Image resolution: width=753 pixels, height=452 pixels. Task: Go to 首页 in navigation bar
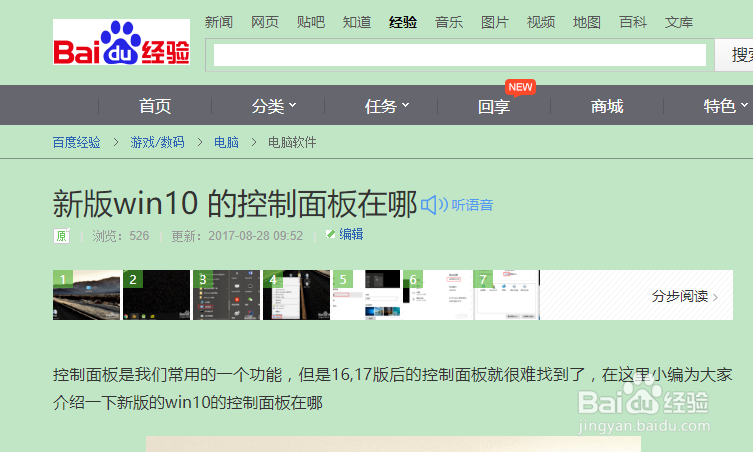[x=155, y=106]
